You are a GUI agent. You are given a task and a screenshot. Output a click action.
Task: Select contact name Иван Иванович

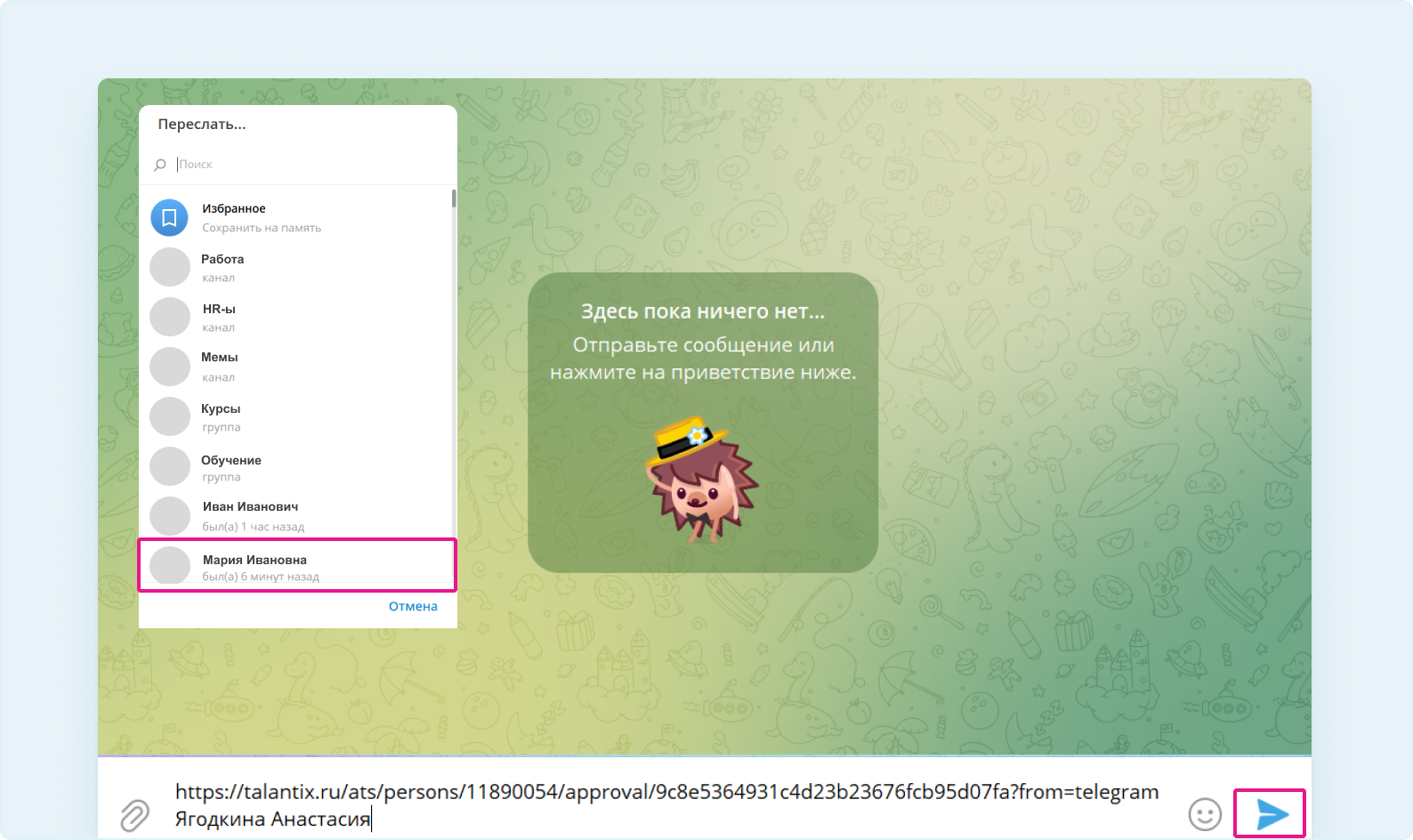[x=250, y=506]
